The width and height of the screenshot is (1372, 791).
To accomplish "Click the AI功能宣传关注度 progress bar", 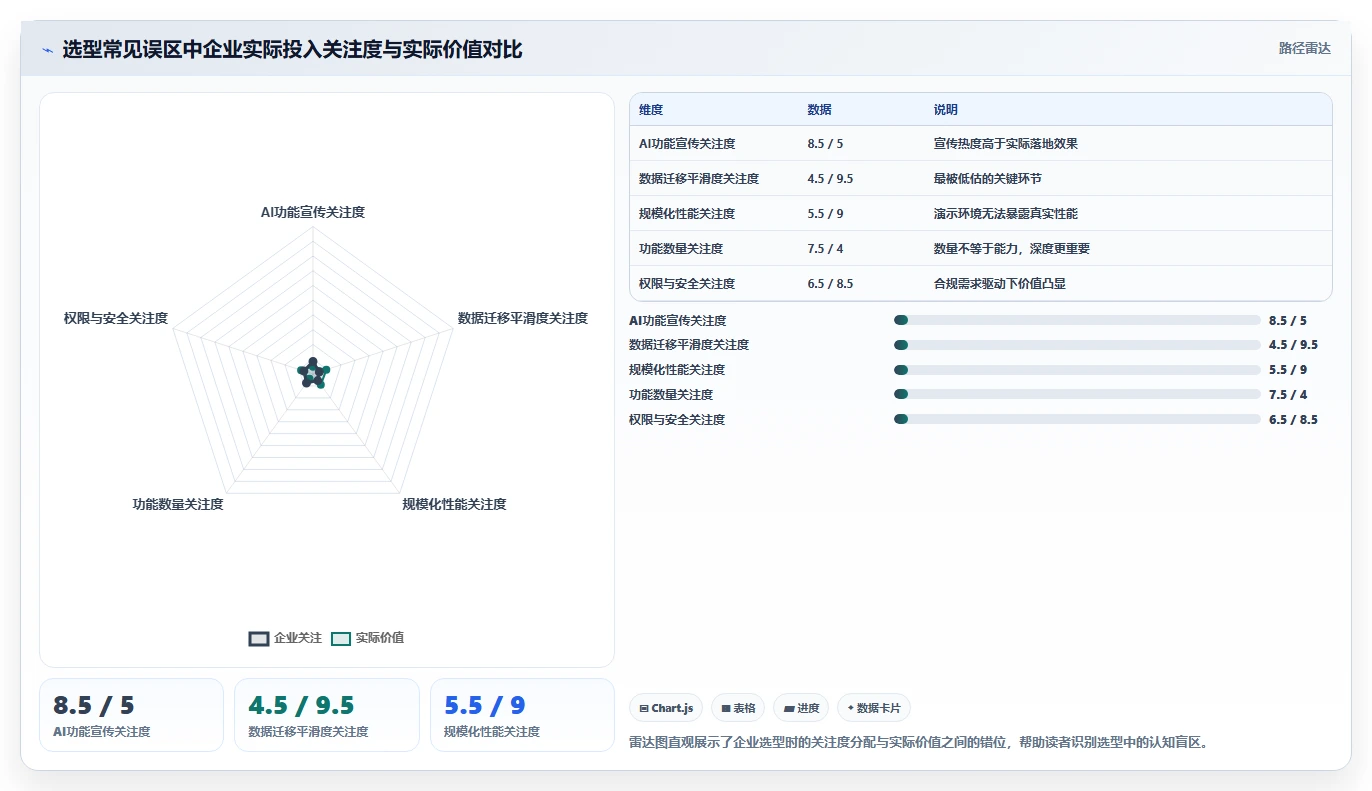I will coord(1077,320).
